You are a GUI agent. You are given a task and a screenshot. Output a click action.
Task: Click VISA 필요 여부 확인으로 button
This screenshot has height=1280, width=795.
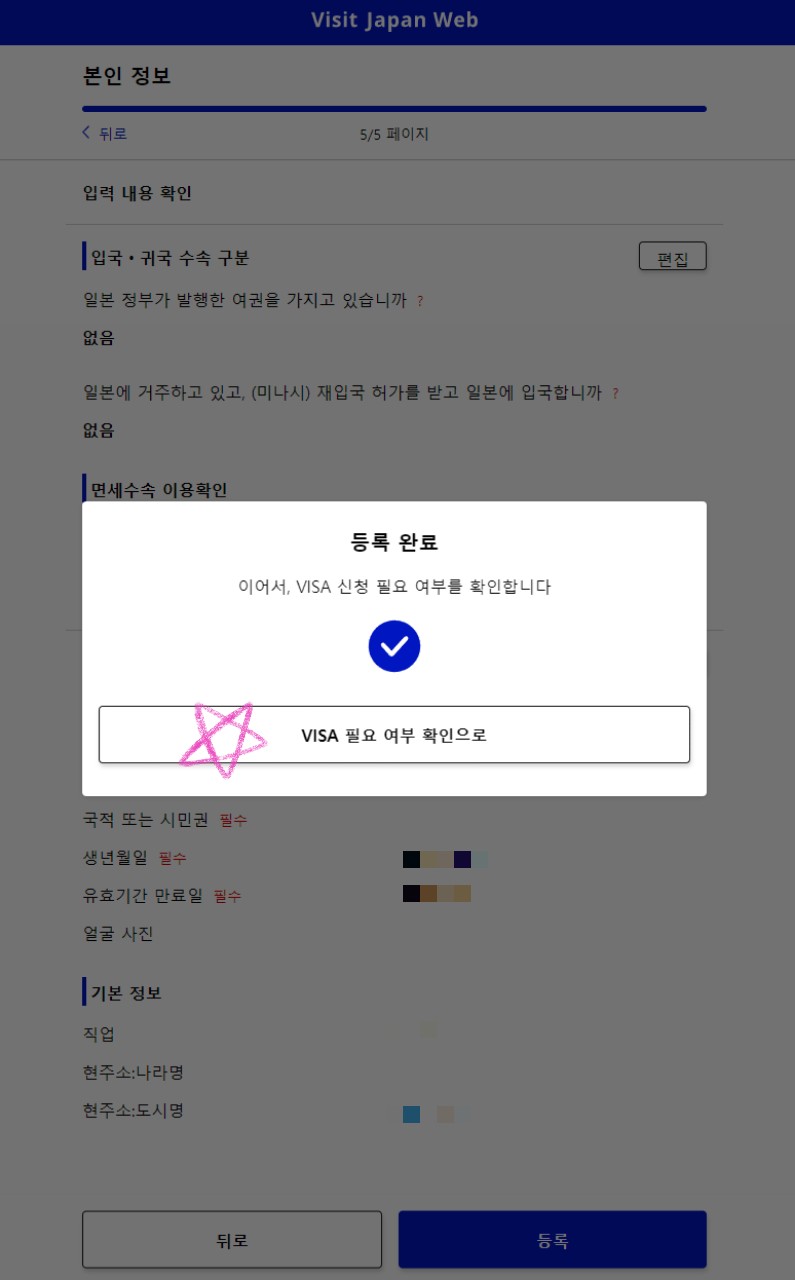(x=394, y=735)
